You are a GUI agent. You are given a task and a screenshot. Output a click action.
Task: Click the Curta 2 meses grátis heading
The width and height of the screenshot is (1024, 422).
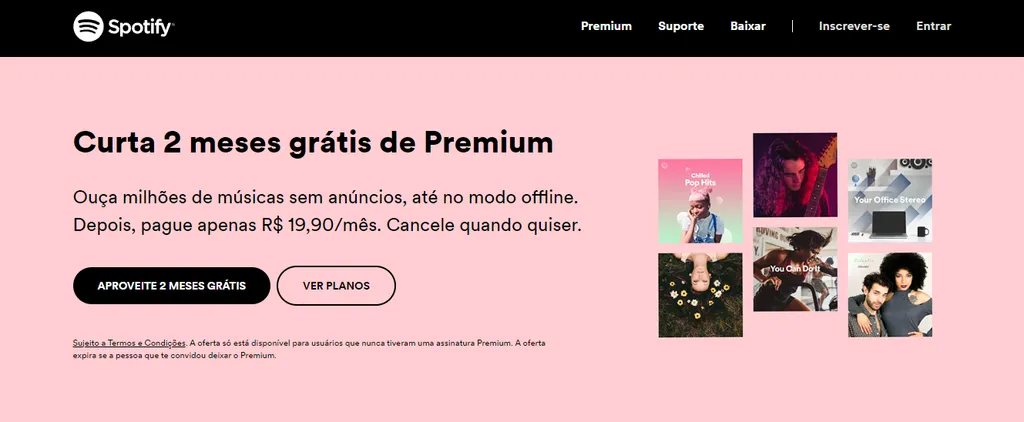(x=313, y=143)
